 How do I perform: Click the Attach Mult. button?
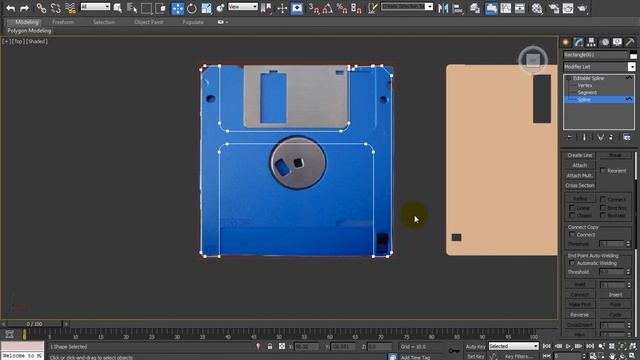[x=580, y=176]
